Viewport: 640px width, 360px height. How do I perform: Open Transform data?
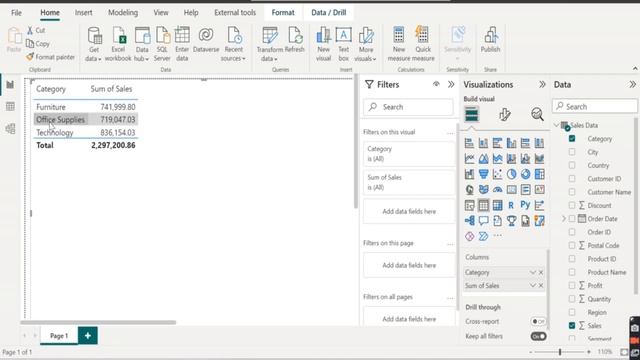click(269, 44)
